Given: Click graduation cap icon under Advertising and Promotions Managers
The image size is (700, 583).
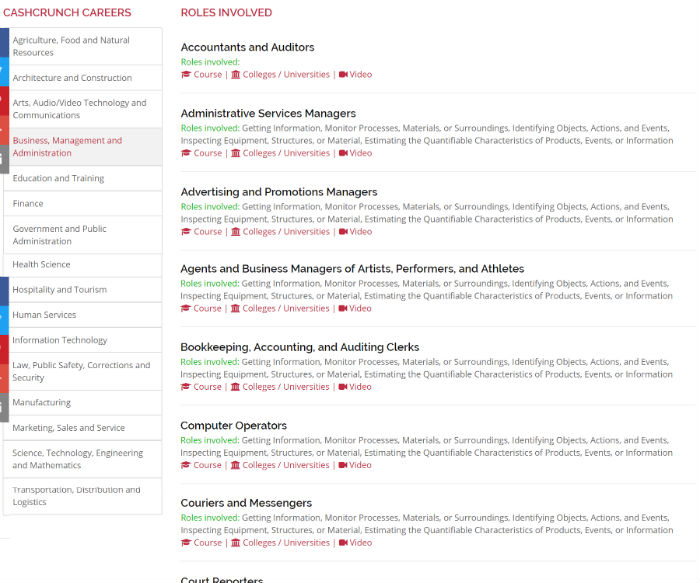Looking at the screenshot, I should (186, 232).
